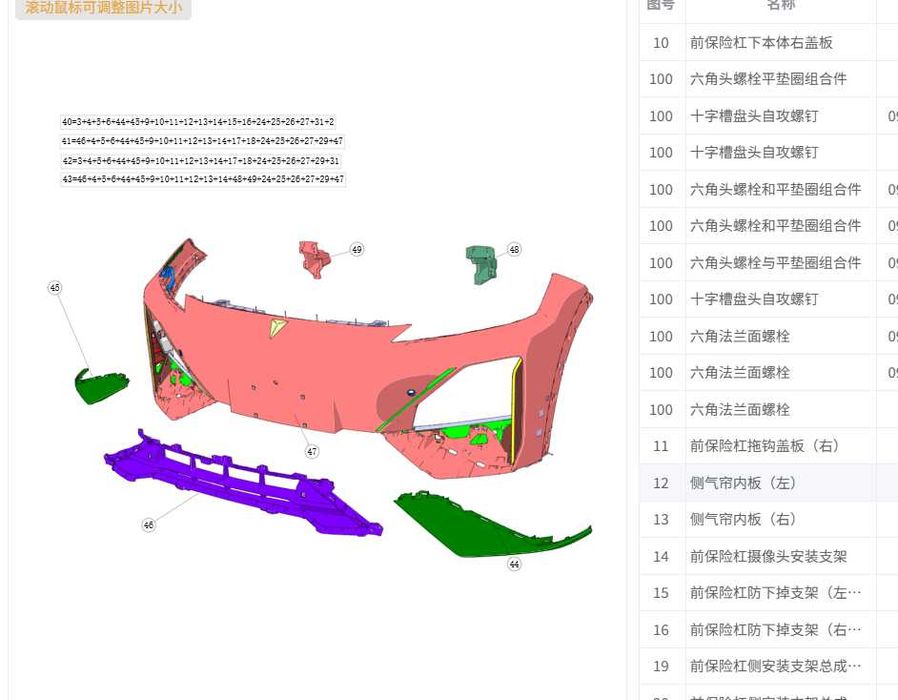Select row 前保险杠防下掉支架（左

pos(769,593)
